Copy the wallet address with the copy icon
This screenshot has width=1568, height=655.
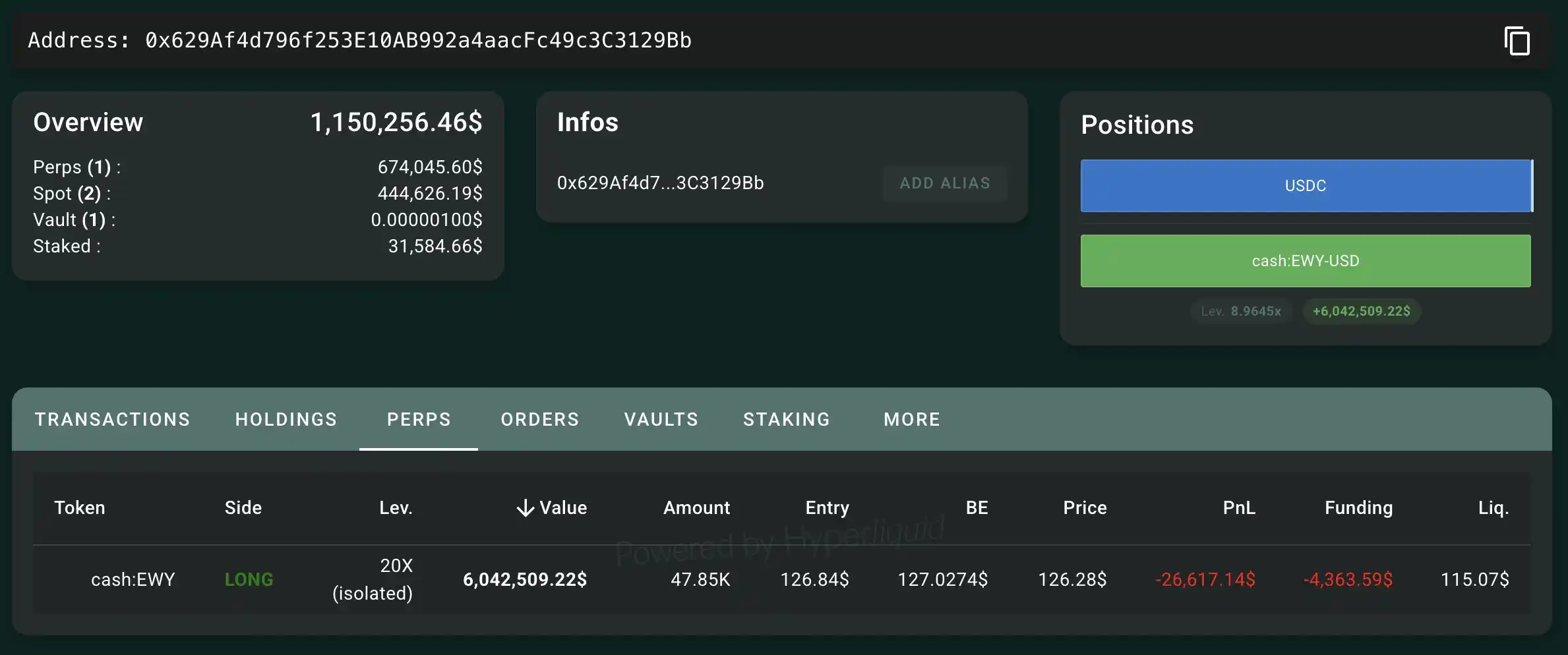click(1517, 42)
